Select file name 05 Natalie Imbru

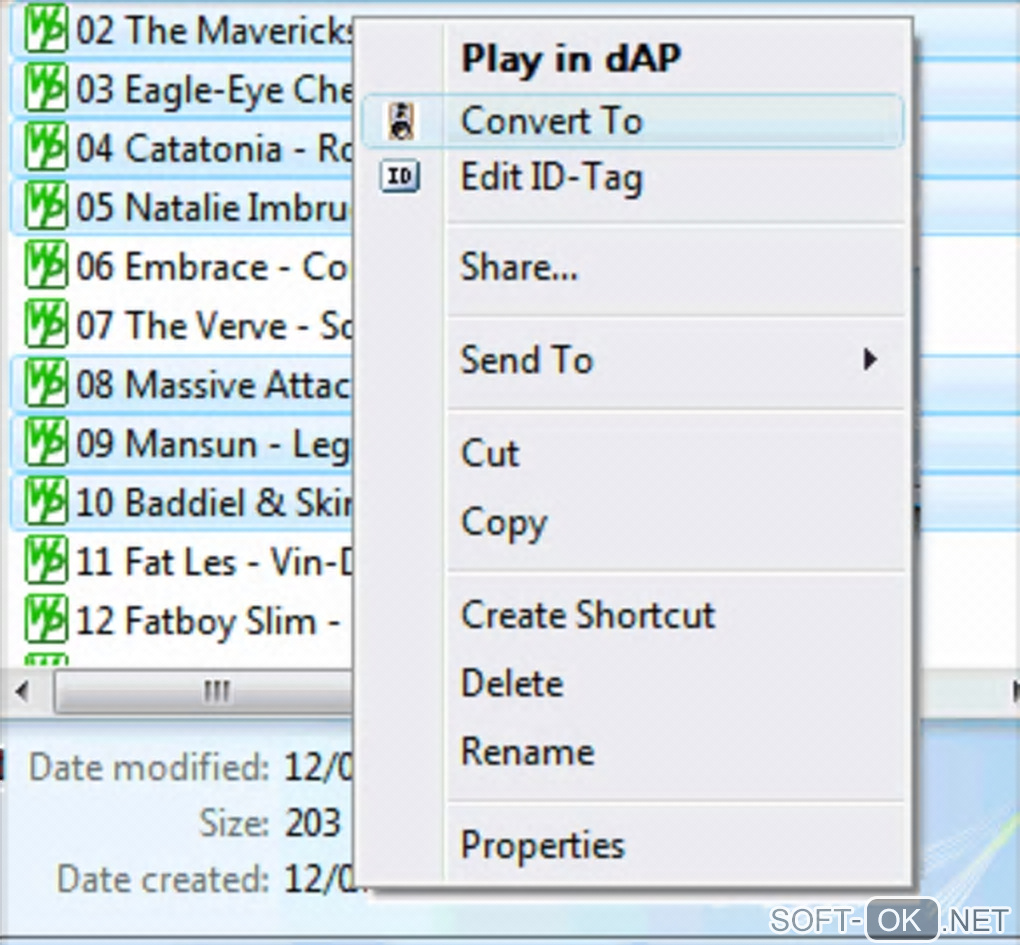(x=214, y=207)
